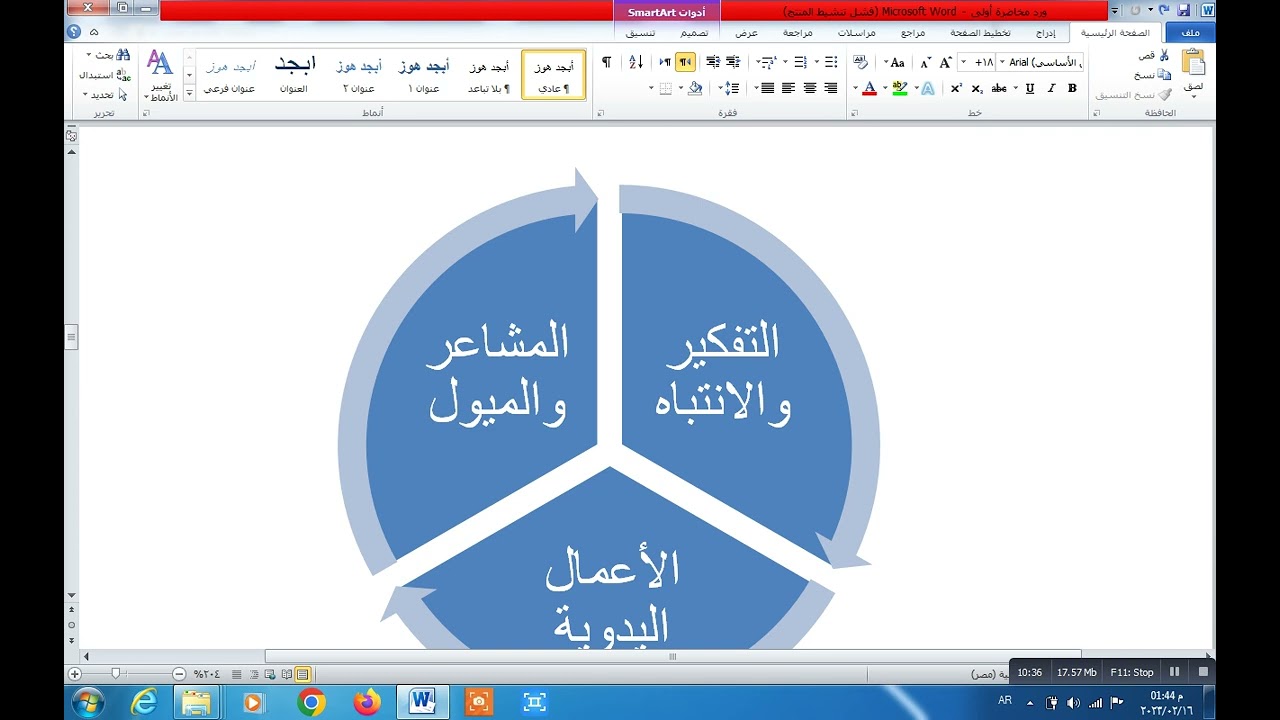The height and width of the screenshot is (720, 1280).
Task: Switch to مراسلات Mailings tab
Action: pos(857,33)
